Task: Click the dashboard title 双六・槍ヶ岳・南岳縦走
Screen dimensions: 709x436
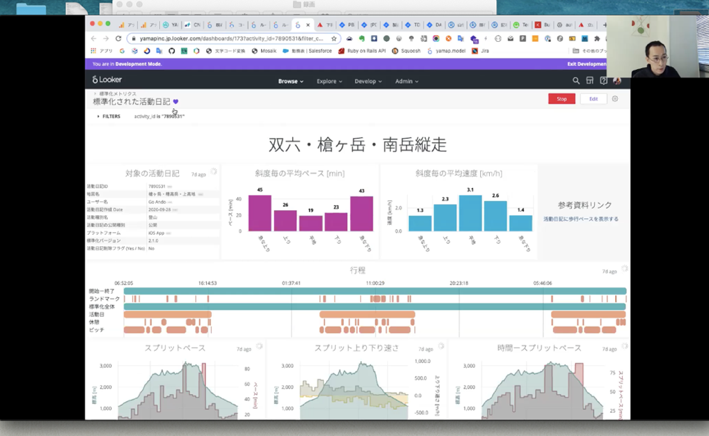Action: tap(357, 145)
